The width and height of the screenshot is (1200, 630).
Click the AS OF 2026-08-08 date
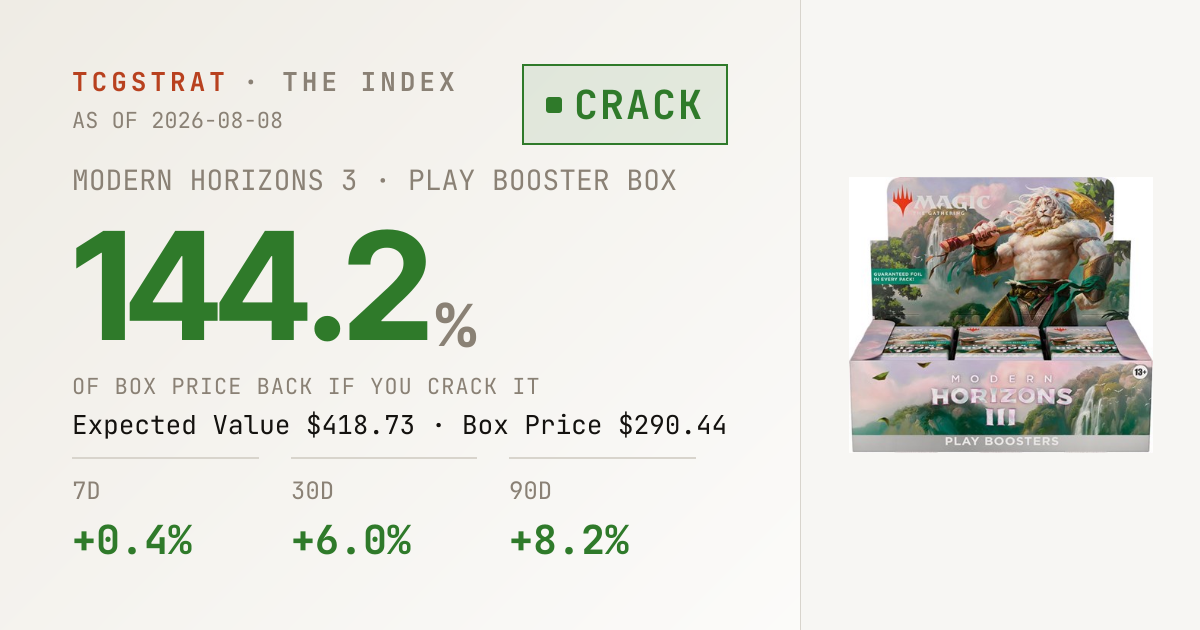tap(178, 121)
